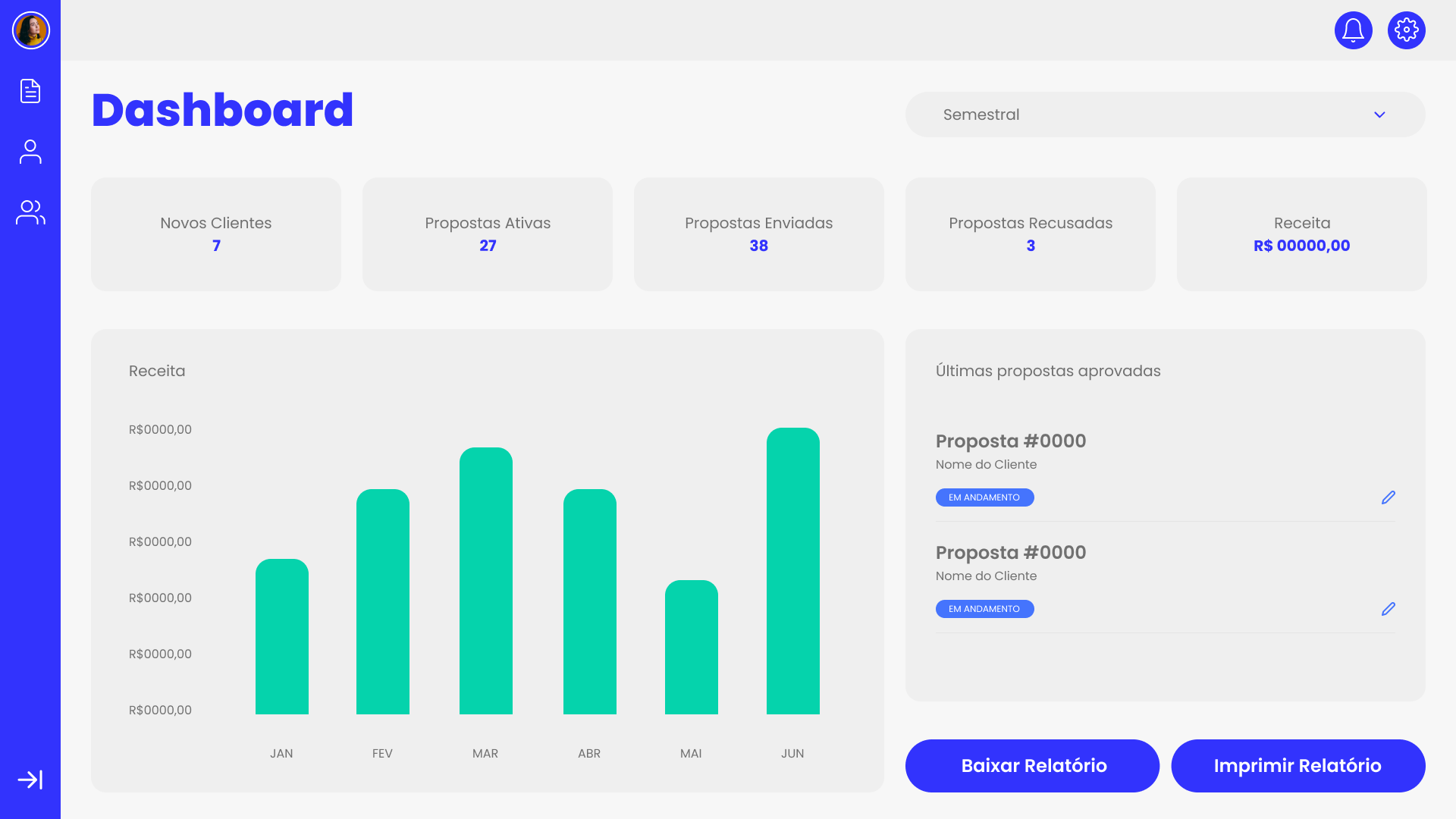Image resolution: width=1456 pixels, height=819 pixels.
Task: Select the Propostas Recusadas card
Action: 1030,234
